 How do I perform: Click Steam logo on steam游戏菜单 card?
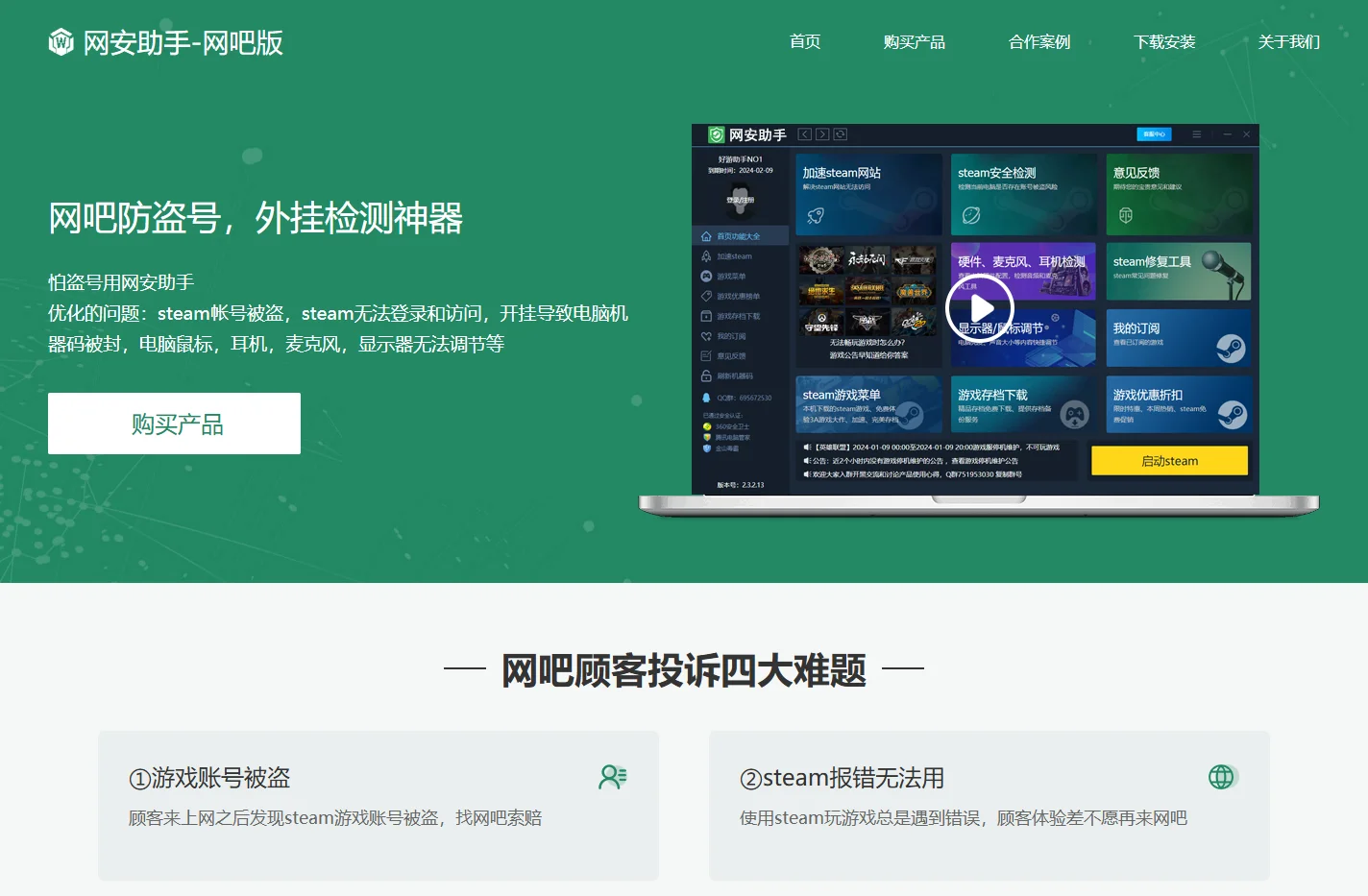pos(910,415)
